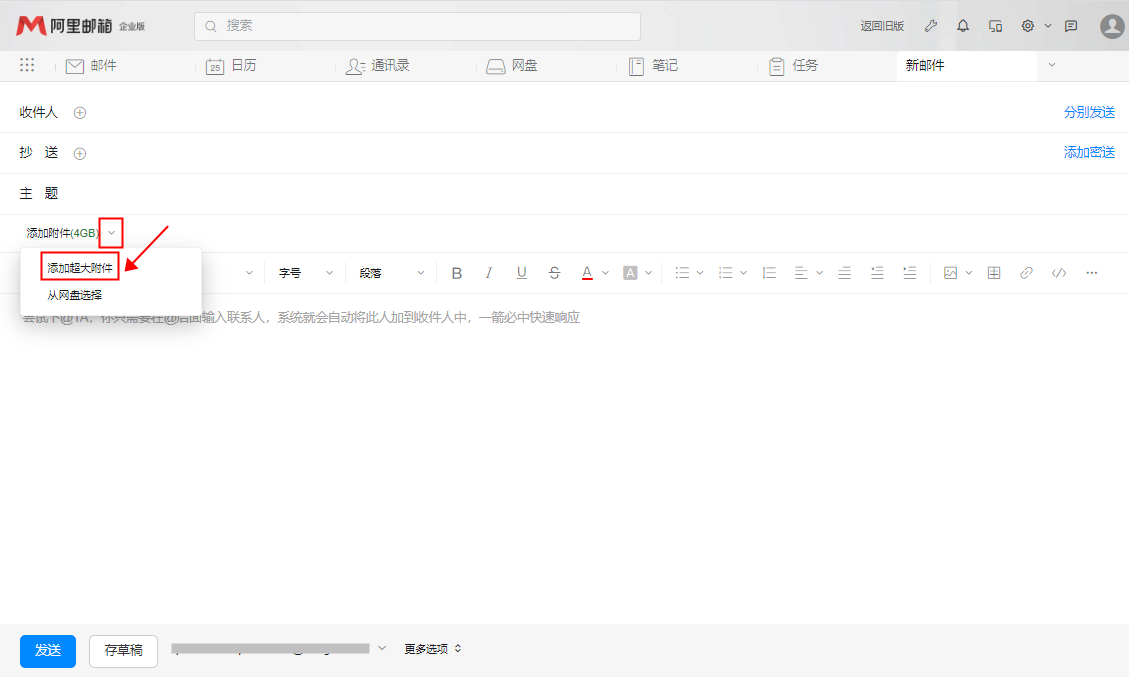
Task: Insert a hyperlink icon
Action: pos(1026,273)
